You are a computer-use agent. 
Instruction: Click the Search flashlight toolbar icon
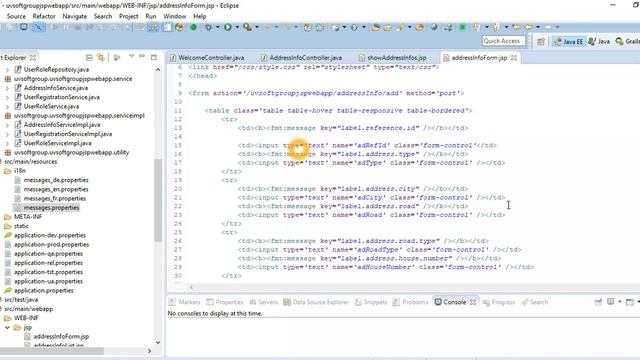pos(400,27)
